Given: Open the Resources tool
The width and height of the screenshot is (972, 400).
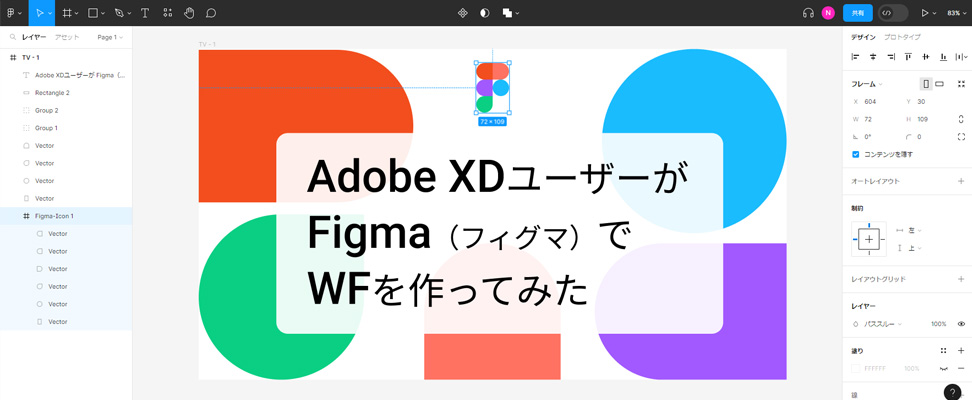Looking at the screenshot, I should click(x=167, y=12).
